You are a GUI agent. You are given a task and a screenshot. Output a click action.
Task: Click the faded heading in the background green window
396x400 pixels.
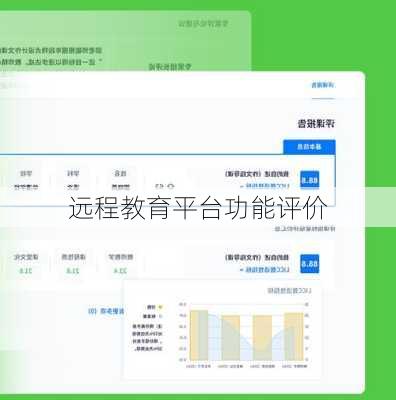(203, 23)
